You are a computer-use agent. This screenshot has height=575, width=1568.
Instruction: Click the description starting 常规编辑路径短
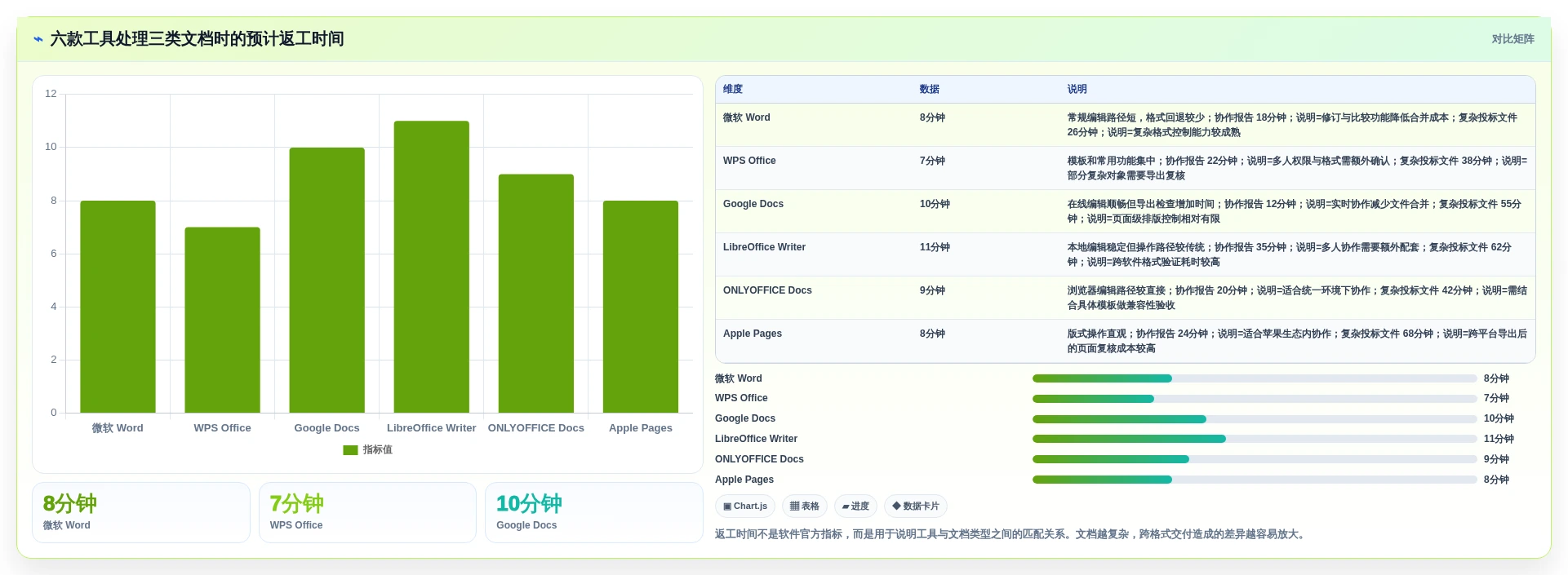pos(1292,125)
